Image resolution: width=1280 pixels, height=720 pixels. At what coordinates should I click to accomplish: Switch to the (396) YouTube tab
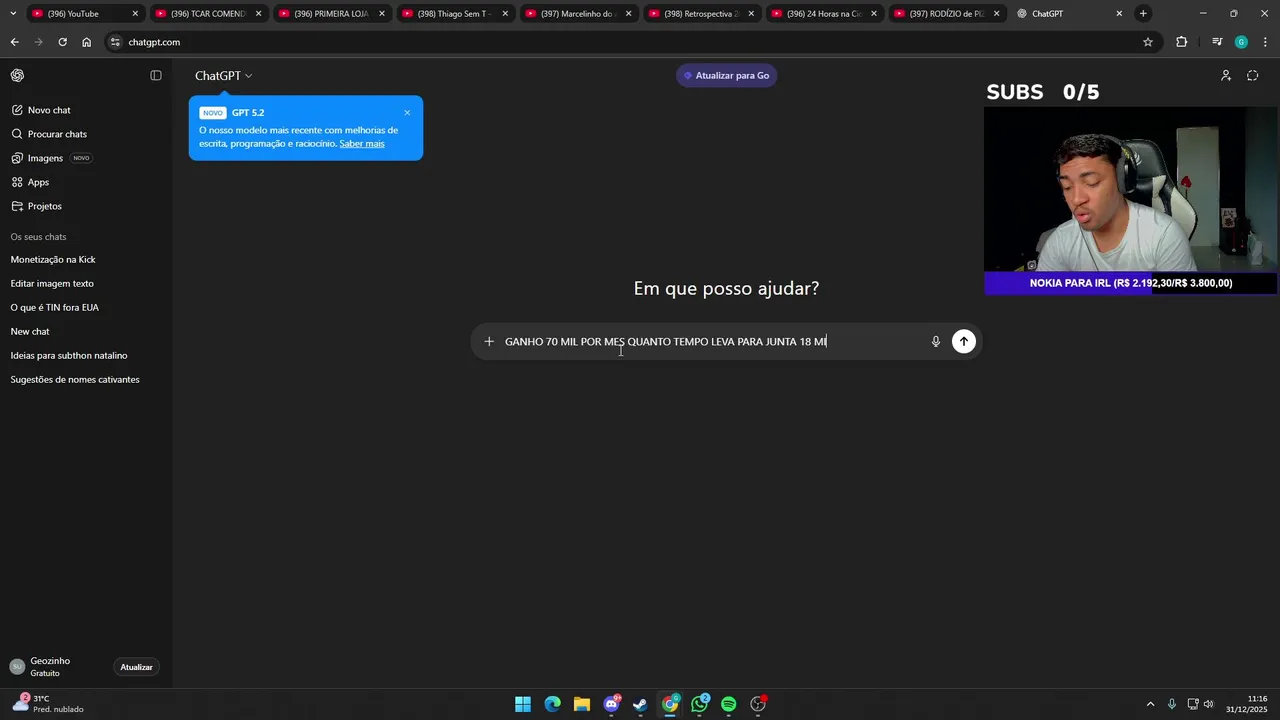click(85, 14)
